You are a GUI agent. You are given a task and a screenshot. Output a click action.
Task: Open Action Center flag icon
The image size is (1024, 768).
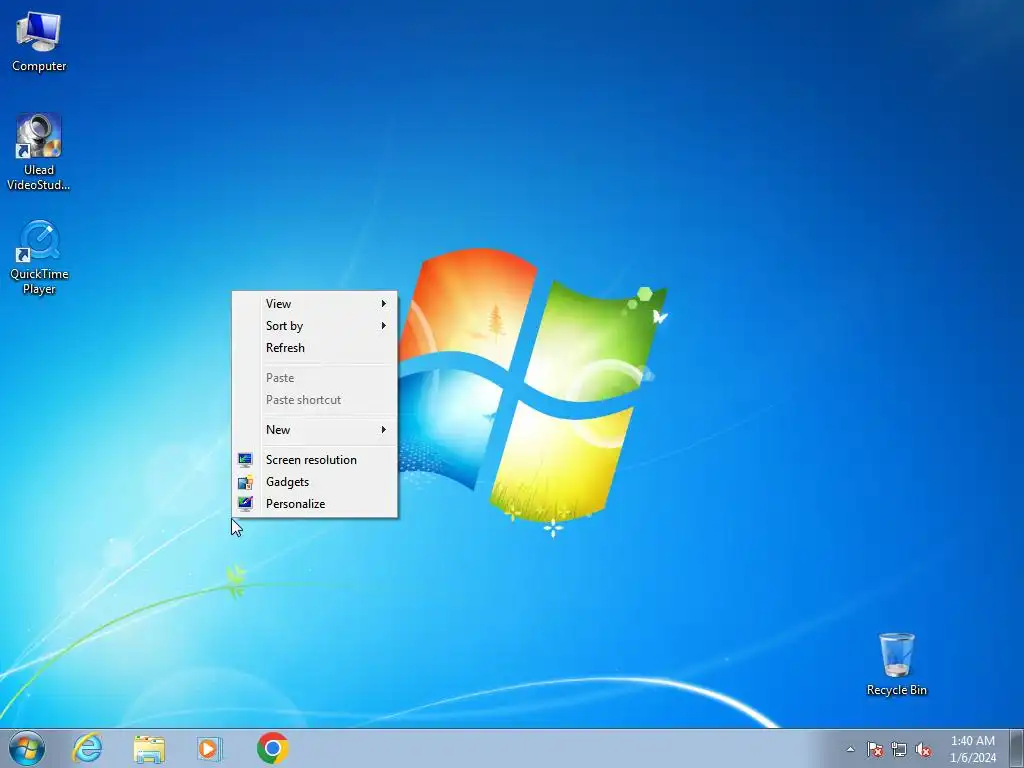click(875, 749)
